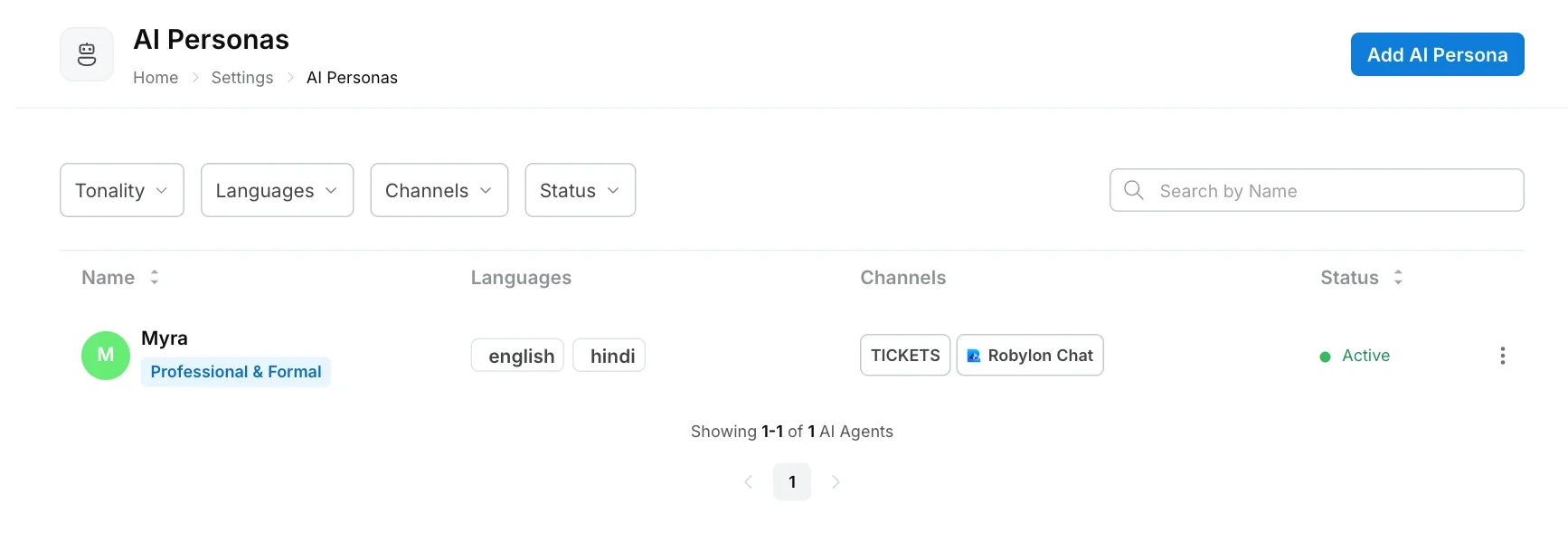The image size is (1568, 533).
Task: Focus the Search by Name field
Action: tap(1317, 190)
